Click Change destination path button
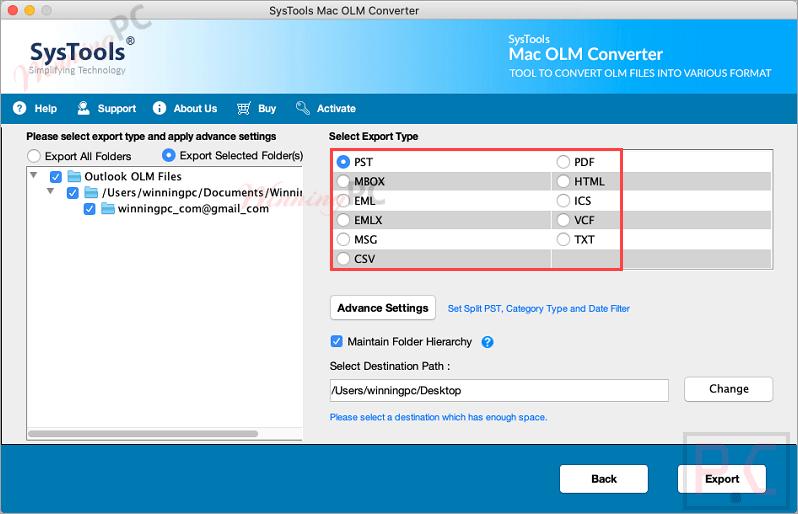The height and width of the screenshot is (514, 798). [x=728, y=389]
